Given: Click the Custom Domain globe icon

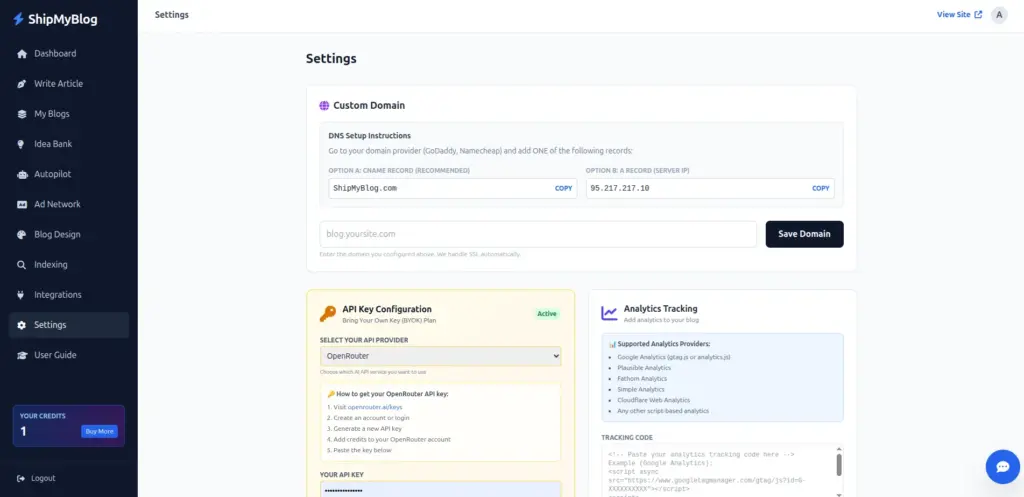Looking at the screenshot, I should (x=324, y=105).
